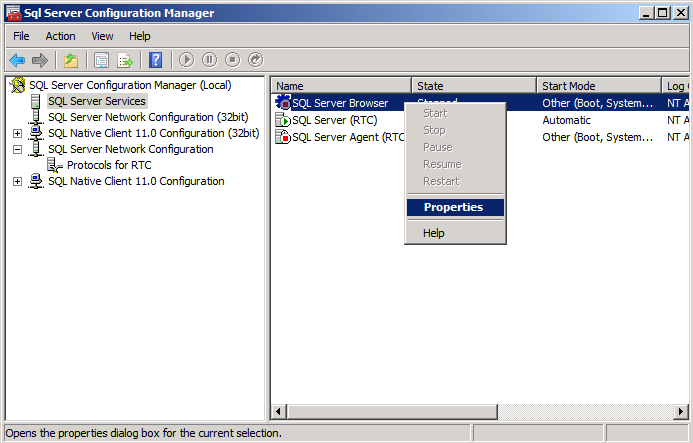Click Pause Service toolbar icon
This screenshot has height=443, width=693.
(209, 60)
